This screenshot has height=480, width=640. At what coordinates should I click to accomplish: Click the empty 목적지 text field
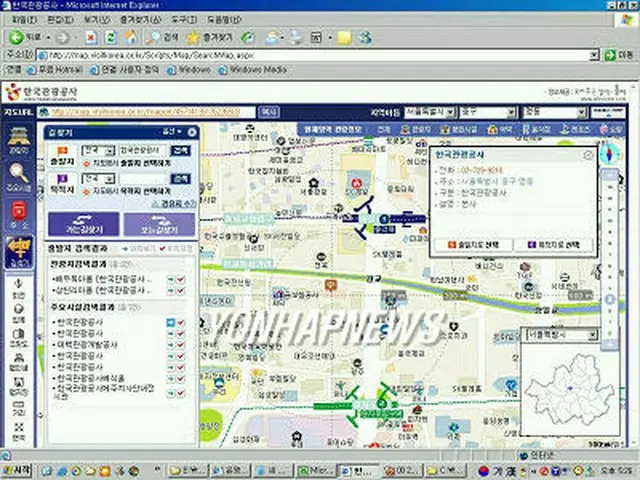click(x=143, y=178)
